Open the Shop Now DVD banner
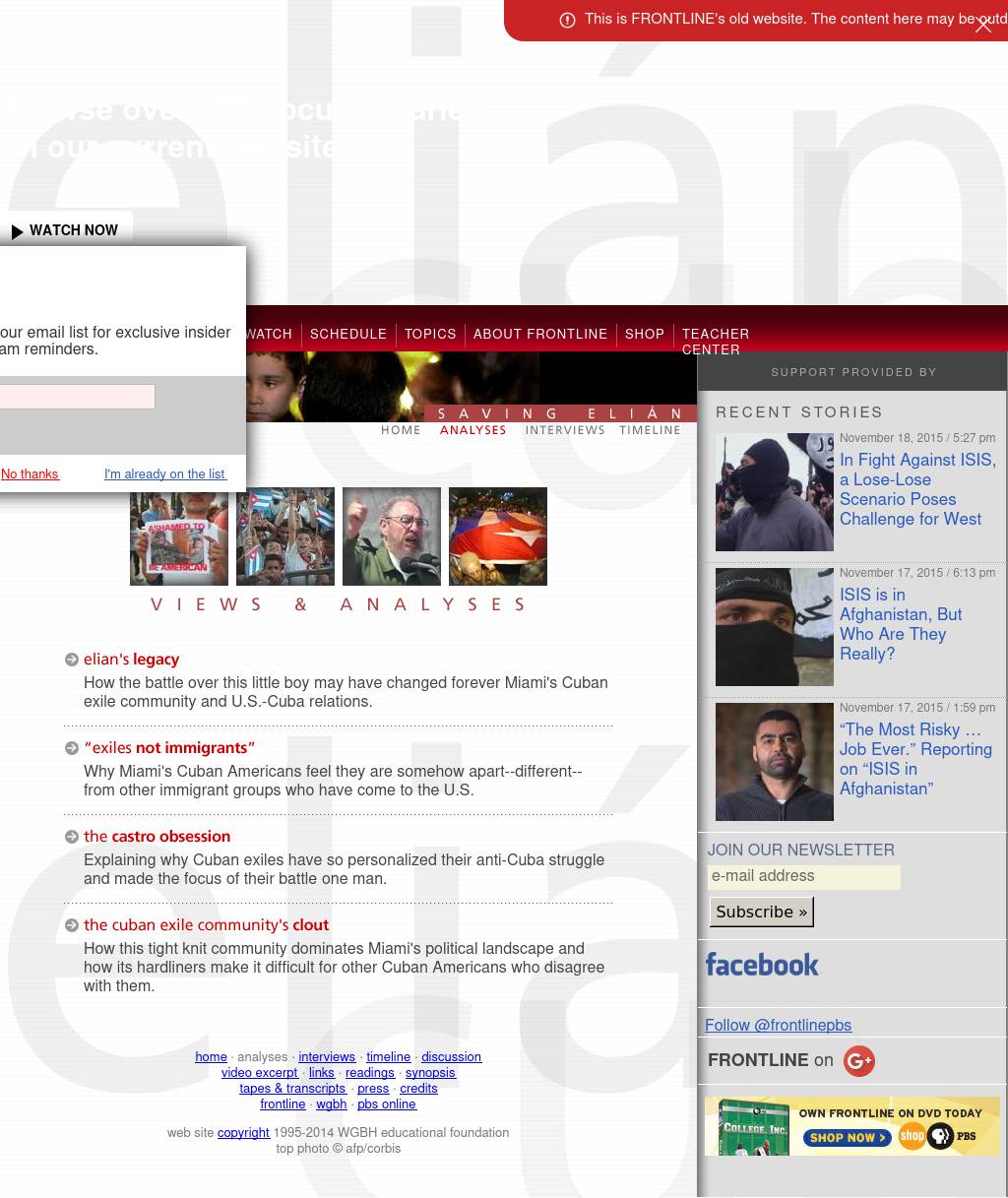 point(851,1126)
